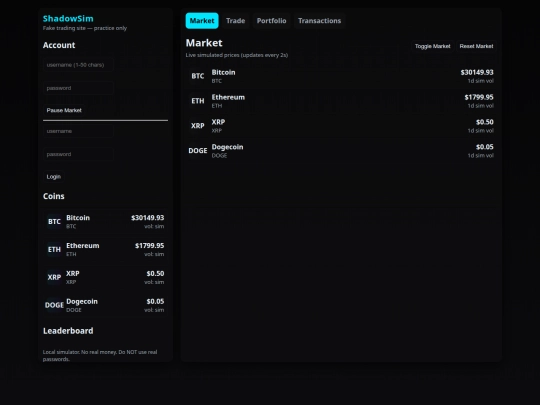Select Ethereum name in the Market list
This screenshot has width=540, height=405.
(x=228, y=97)
